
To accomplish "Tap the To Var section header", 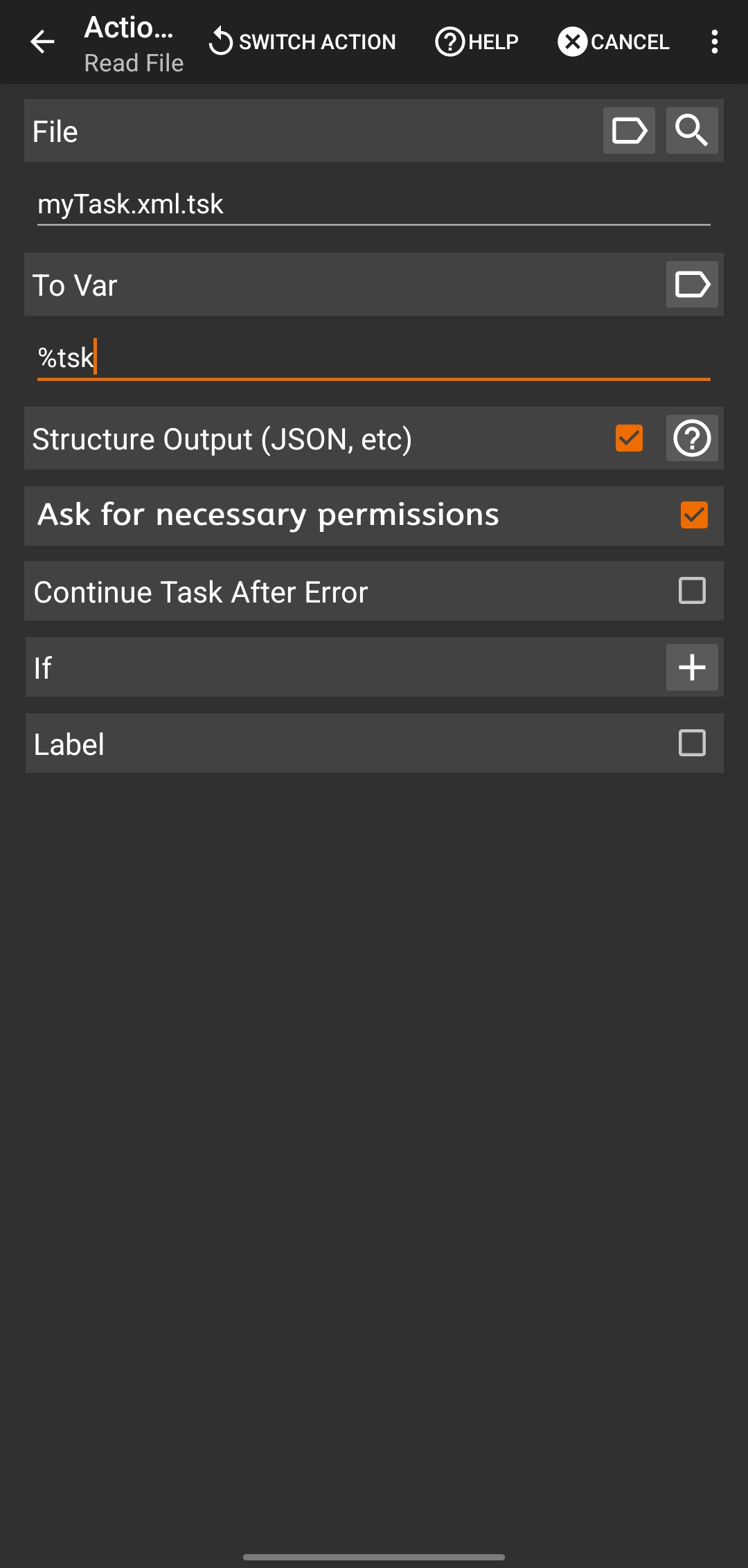I will click(x=75, y=285).
